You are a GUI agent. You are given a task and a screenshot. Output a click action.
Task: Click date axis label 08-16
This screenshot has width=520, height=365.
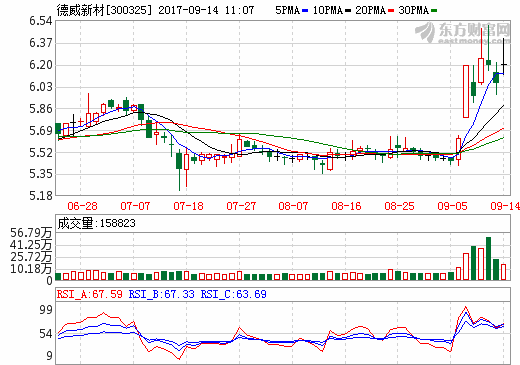(346, 206)
